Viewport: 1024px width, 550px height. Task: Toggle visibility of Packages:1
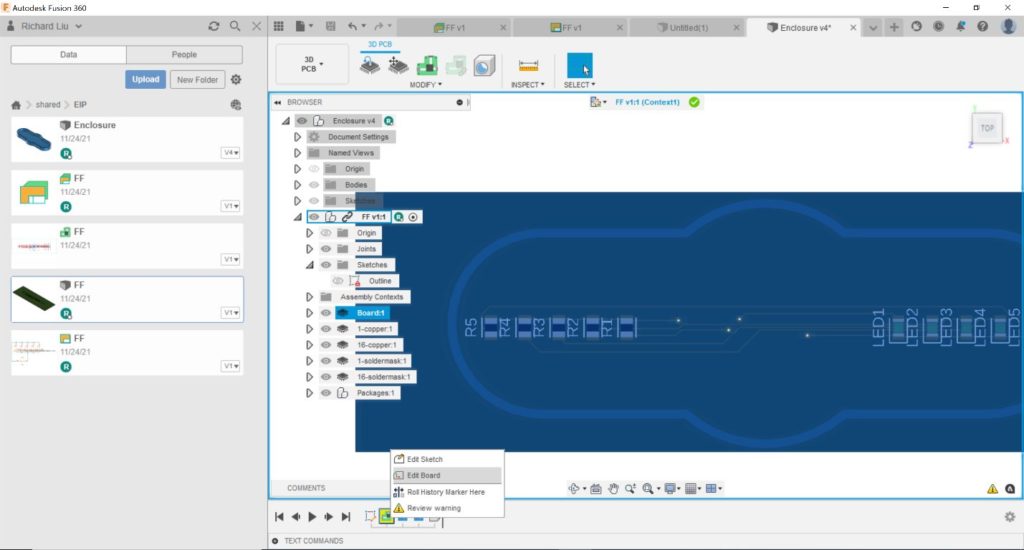326,393
